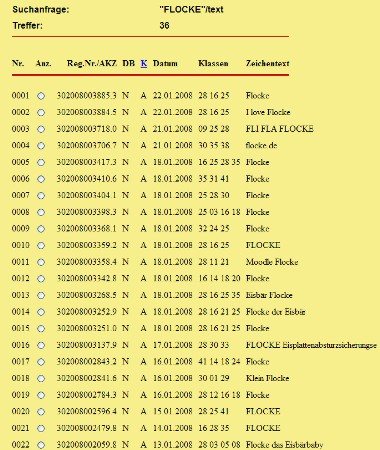
Task: Select radio button for entry 0001
Action: coord(41,96)
